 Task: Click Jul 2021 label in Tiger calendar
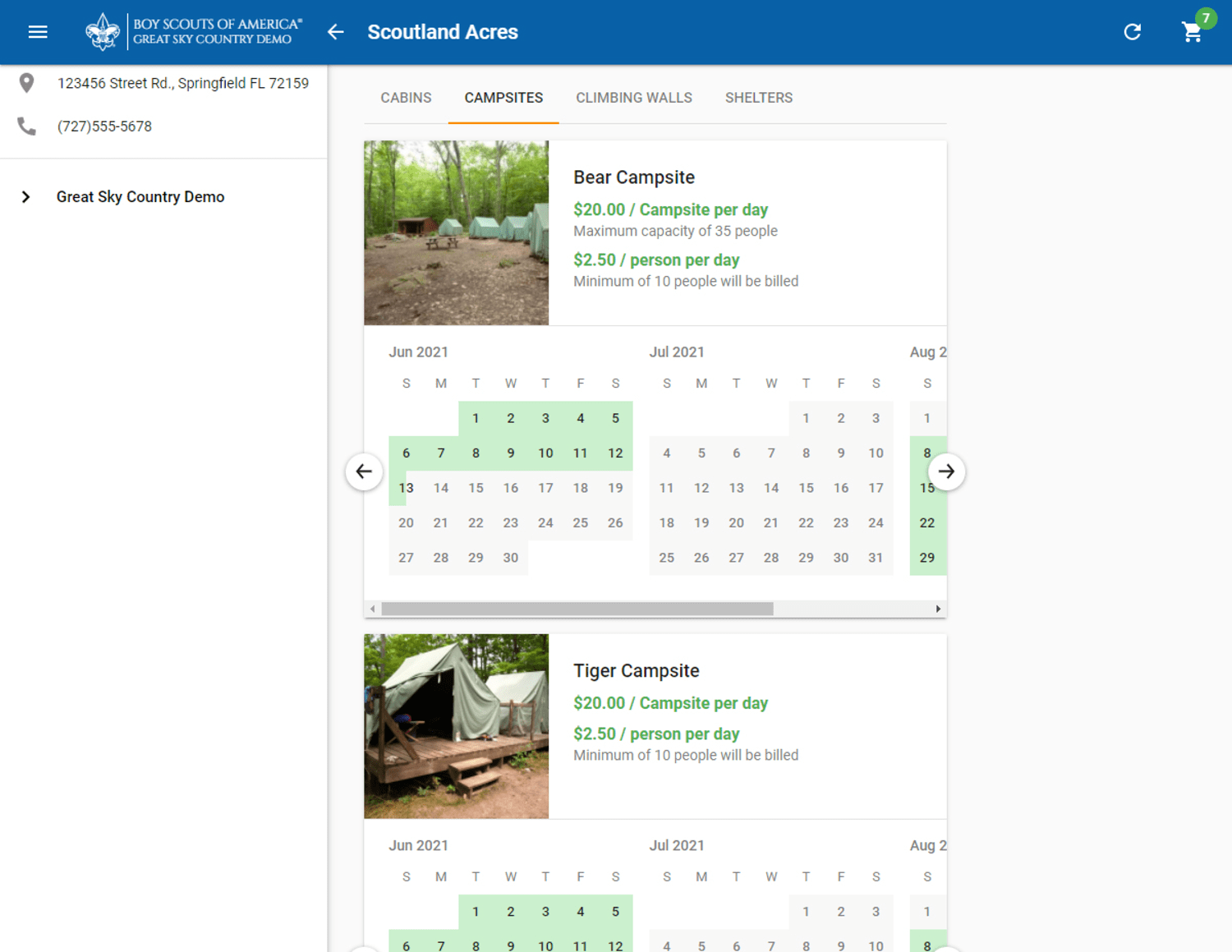click(x=677, y=845)
